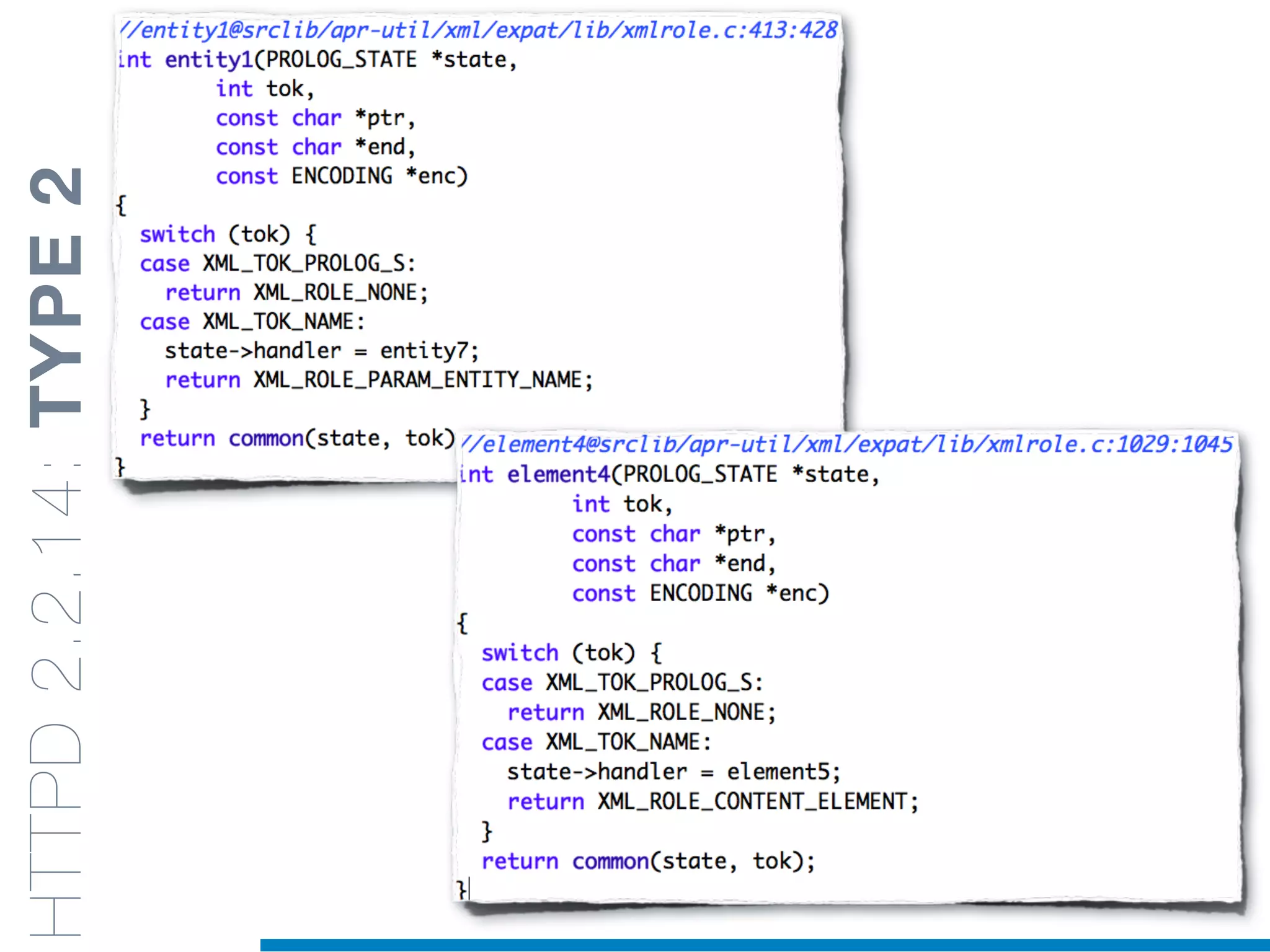Place cursor after the closing brace of element4
This screenshot has width=1270, height=952.
click(x=469, y=889)
